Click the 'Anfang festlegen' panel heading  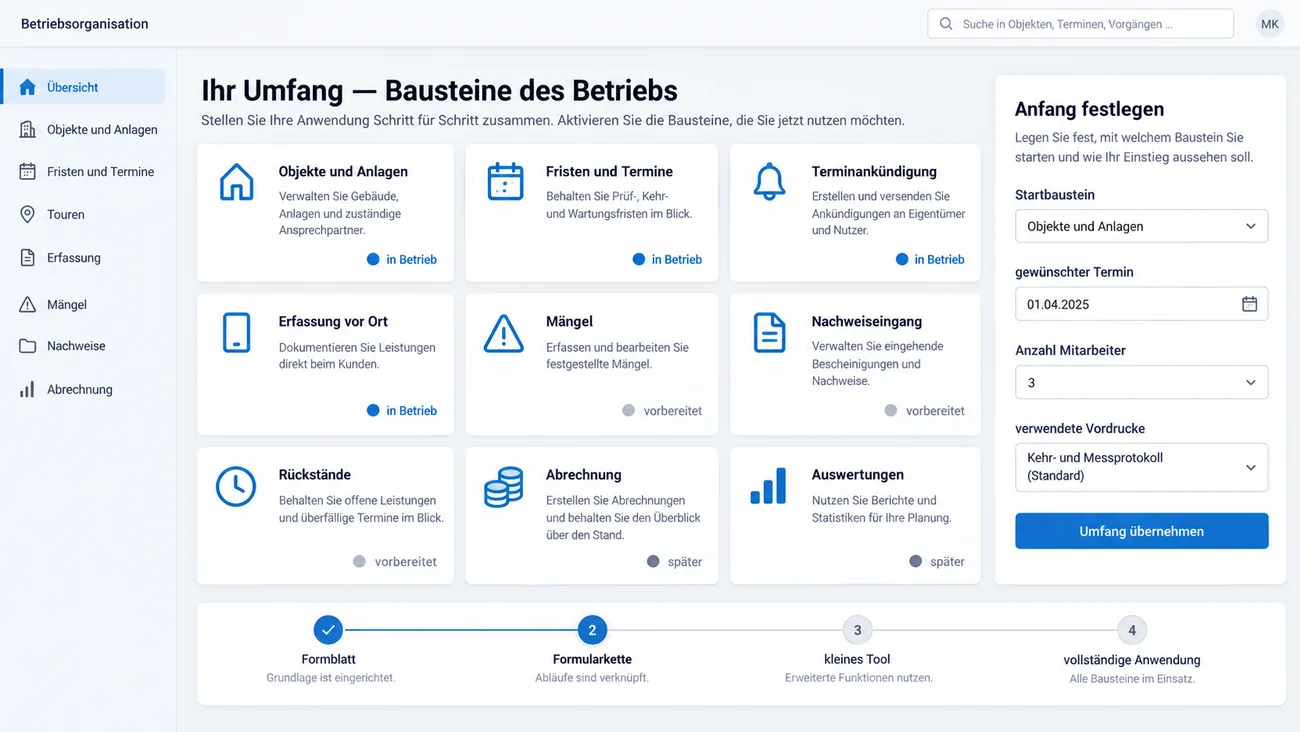1089,109
